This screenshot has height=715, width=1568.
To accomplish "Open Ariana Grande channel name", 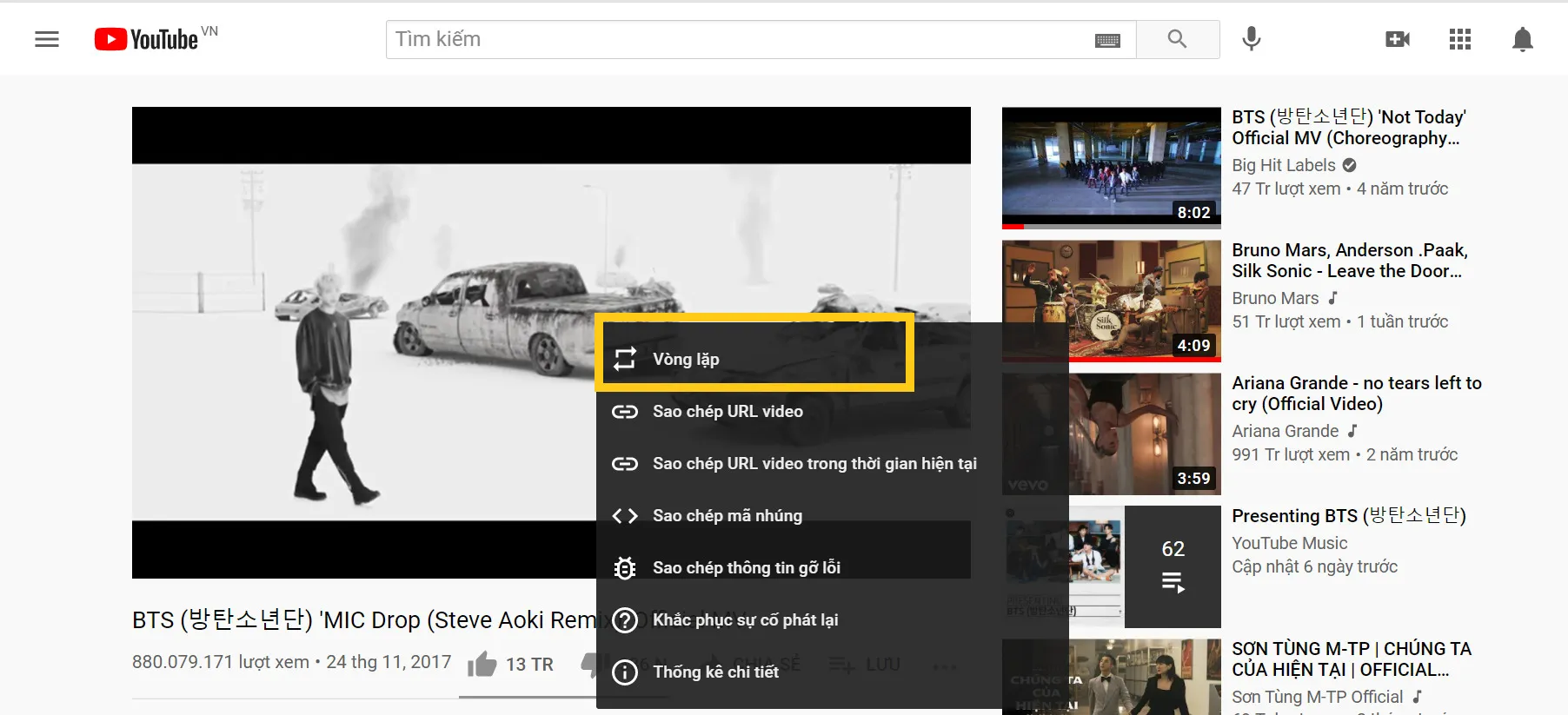I will pos(1286,431).
